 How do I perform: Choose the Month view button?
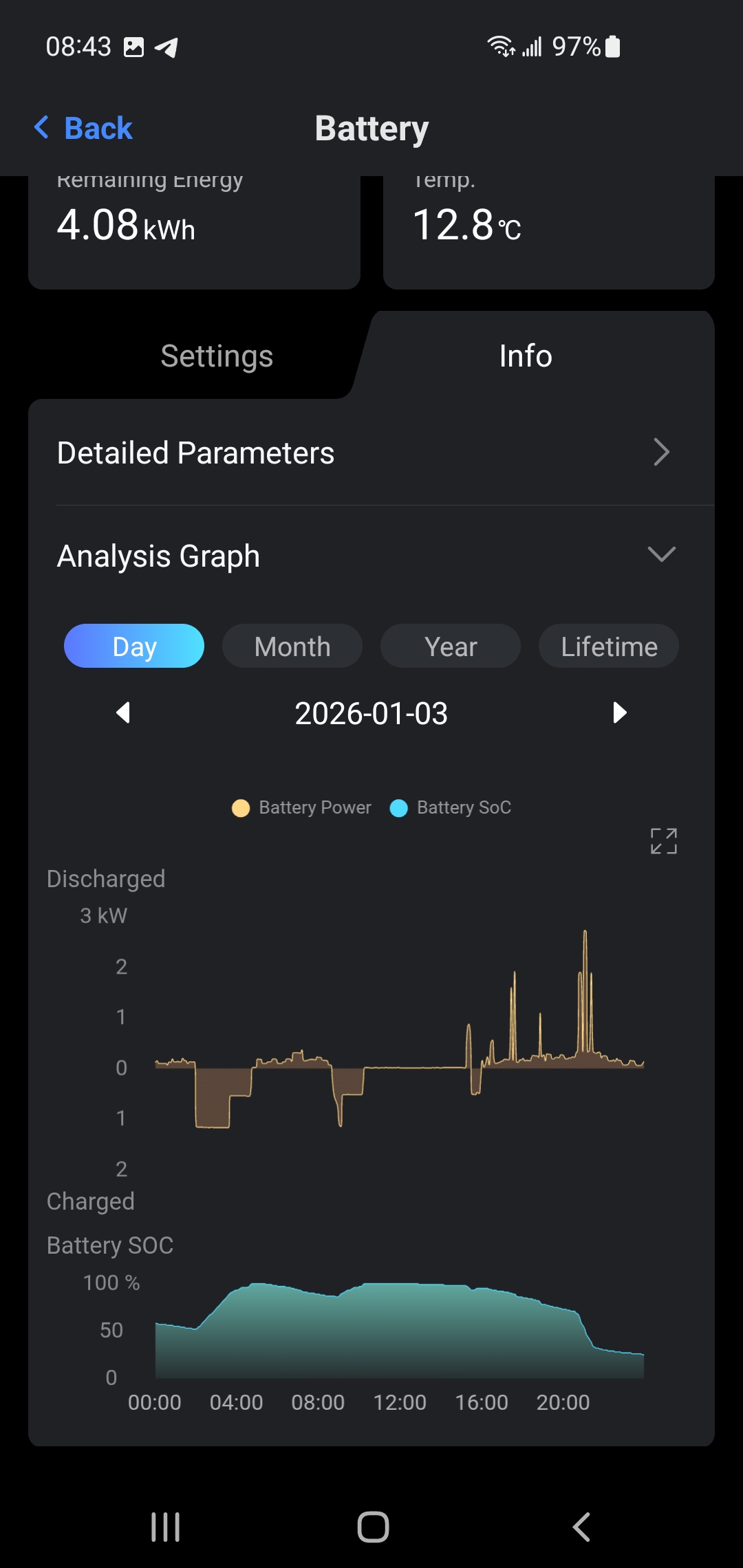pyautogui.click(x=292, y=646)
